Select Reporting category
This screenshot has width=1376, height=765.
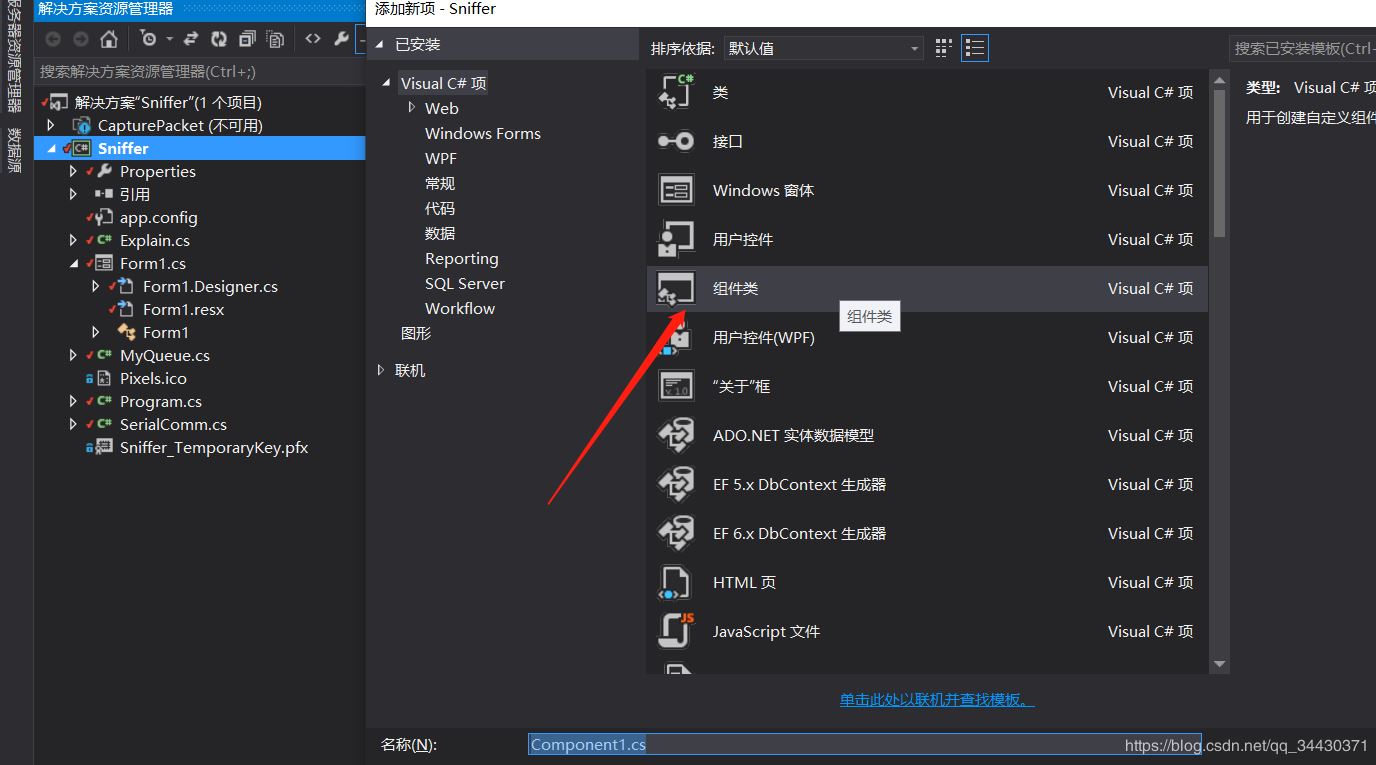462,258
